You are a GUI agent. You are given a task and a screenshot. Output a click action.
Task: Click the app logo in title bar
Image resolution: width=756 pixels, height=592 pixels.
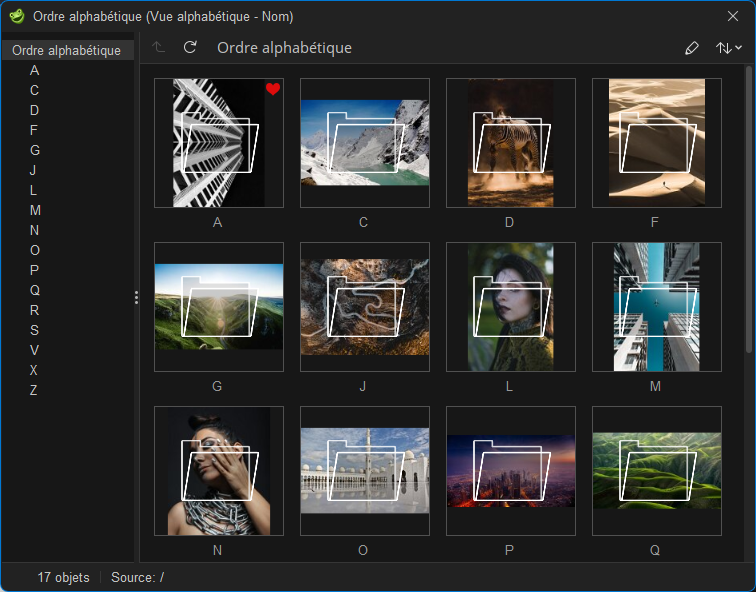(16, 16)
